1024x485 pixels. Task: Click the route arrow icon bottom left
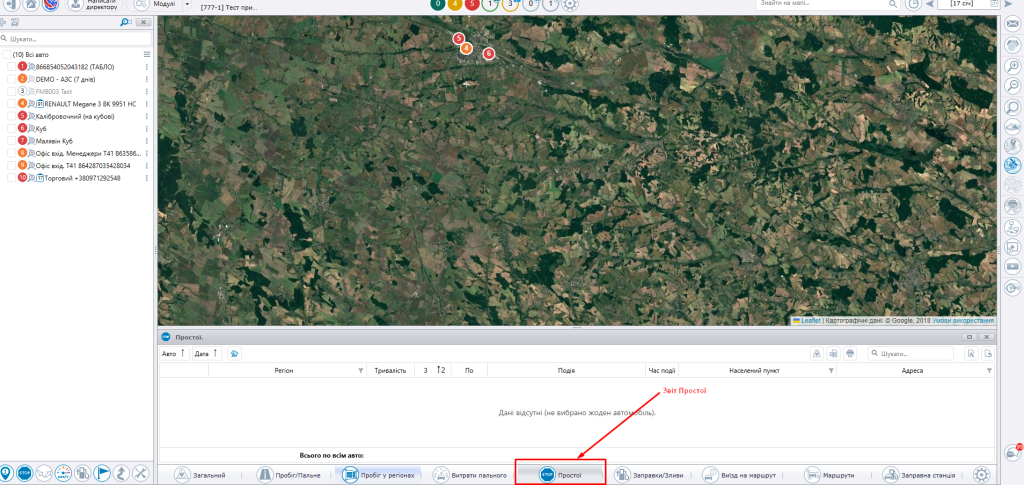pyautogui.click(x=121, y=473)
